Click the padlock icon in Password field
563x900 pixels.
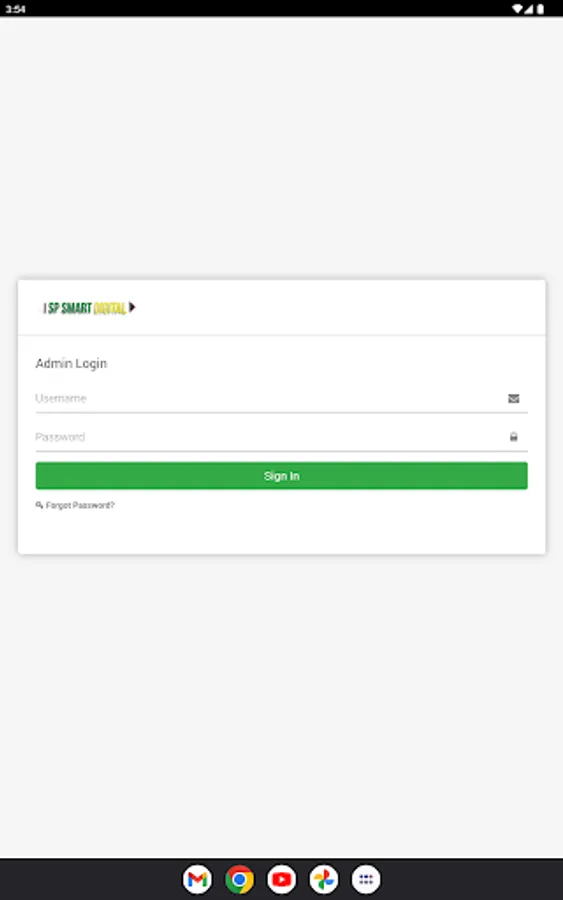pyautogui.click(x=514, y=437)
